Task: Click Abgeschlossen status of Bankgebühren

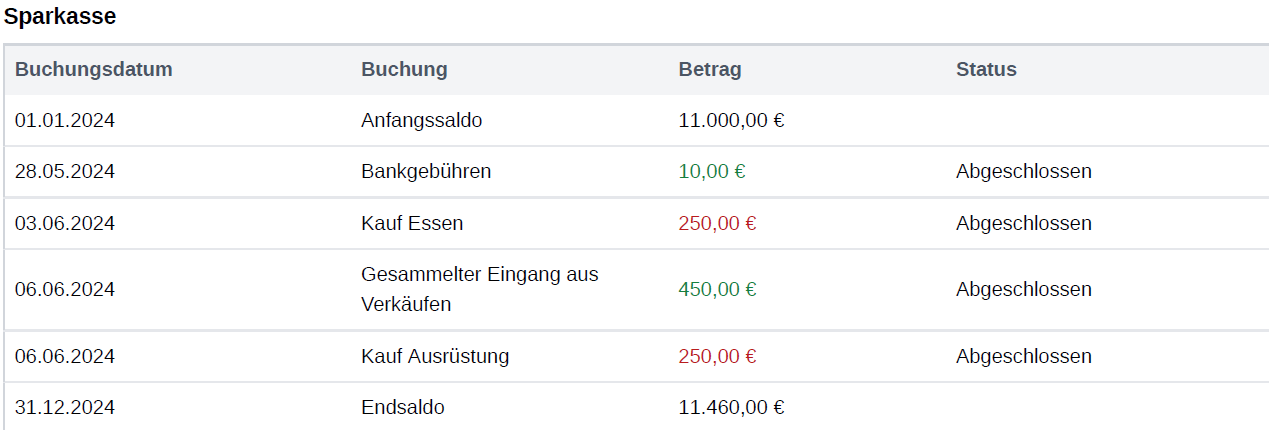Action: (x=1024, y=172)
